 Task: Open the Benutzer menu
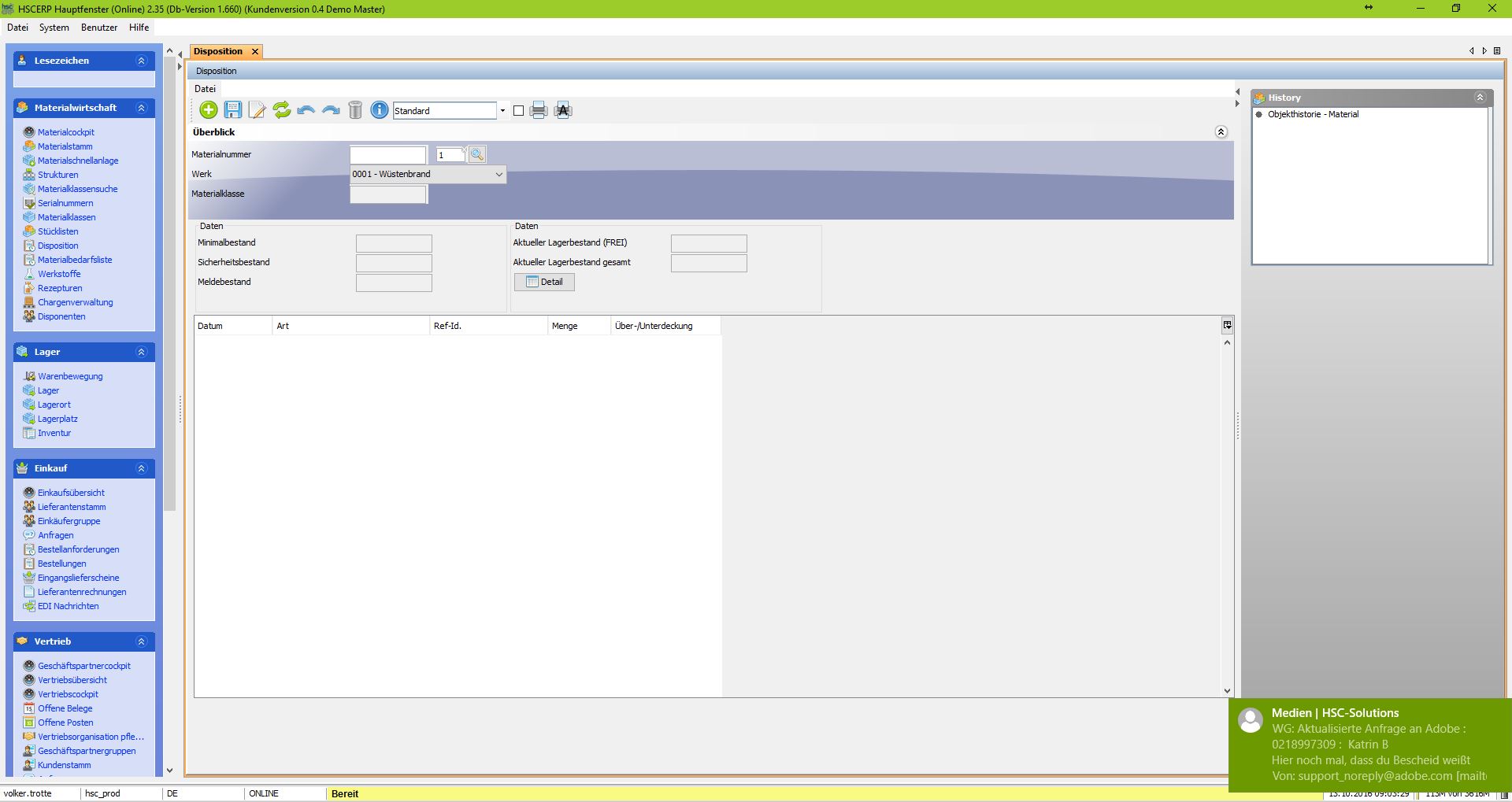[x=99, y=28]
